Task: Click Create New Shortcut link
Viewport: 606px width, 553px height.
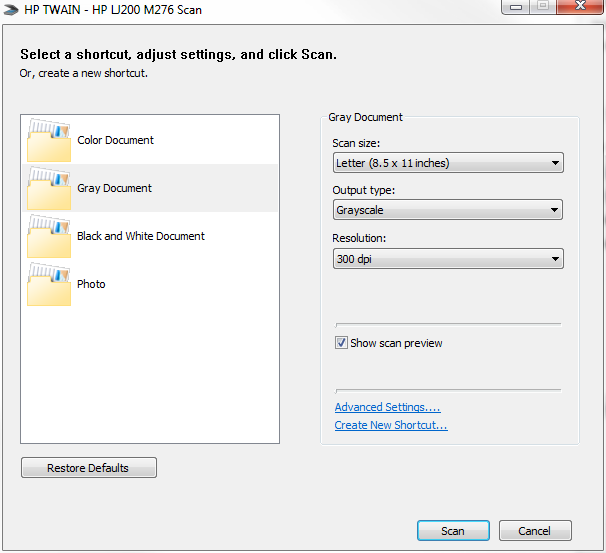Action: click(391, 425)
